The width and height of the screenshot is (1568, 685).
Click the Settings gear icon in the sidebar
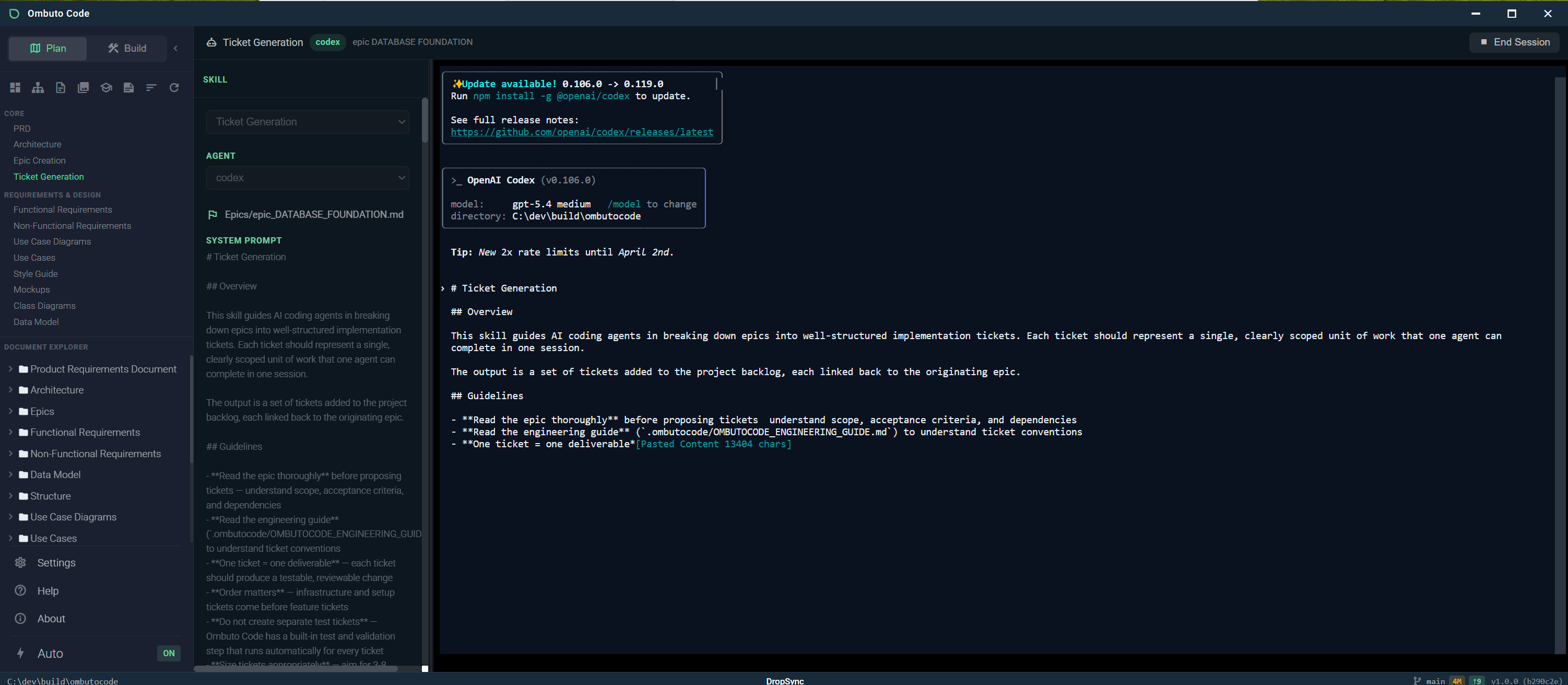(20, 563)
